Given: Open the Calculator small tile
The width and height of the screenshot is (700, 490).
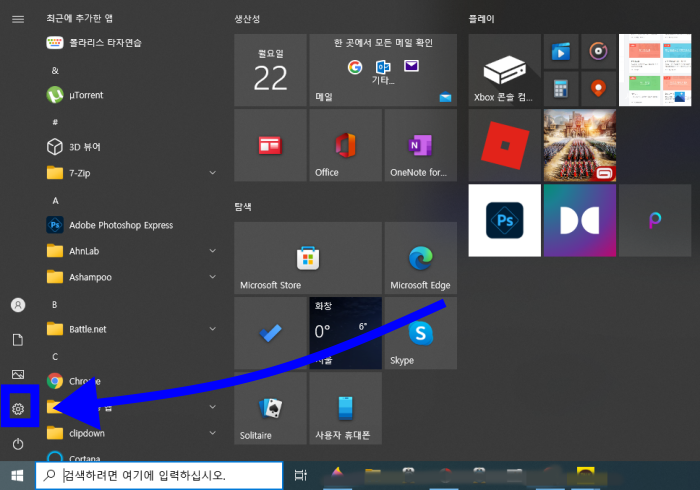Looking at the screenshot, I should [x=561, y=89].
